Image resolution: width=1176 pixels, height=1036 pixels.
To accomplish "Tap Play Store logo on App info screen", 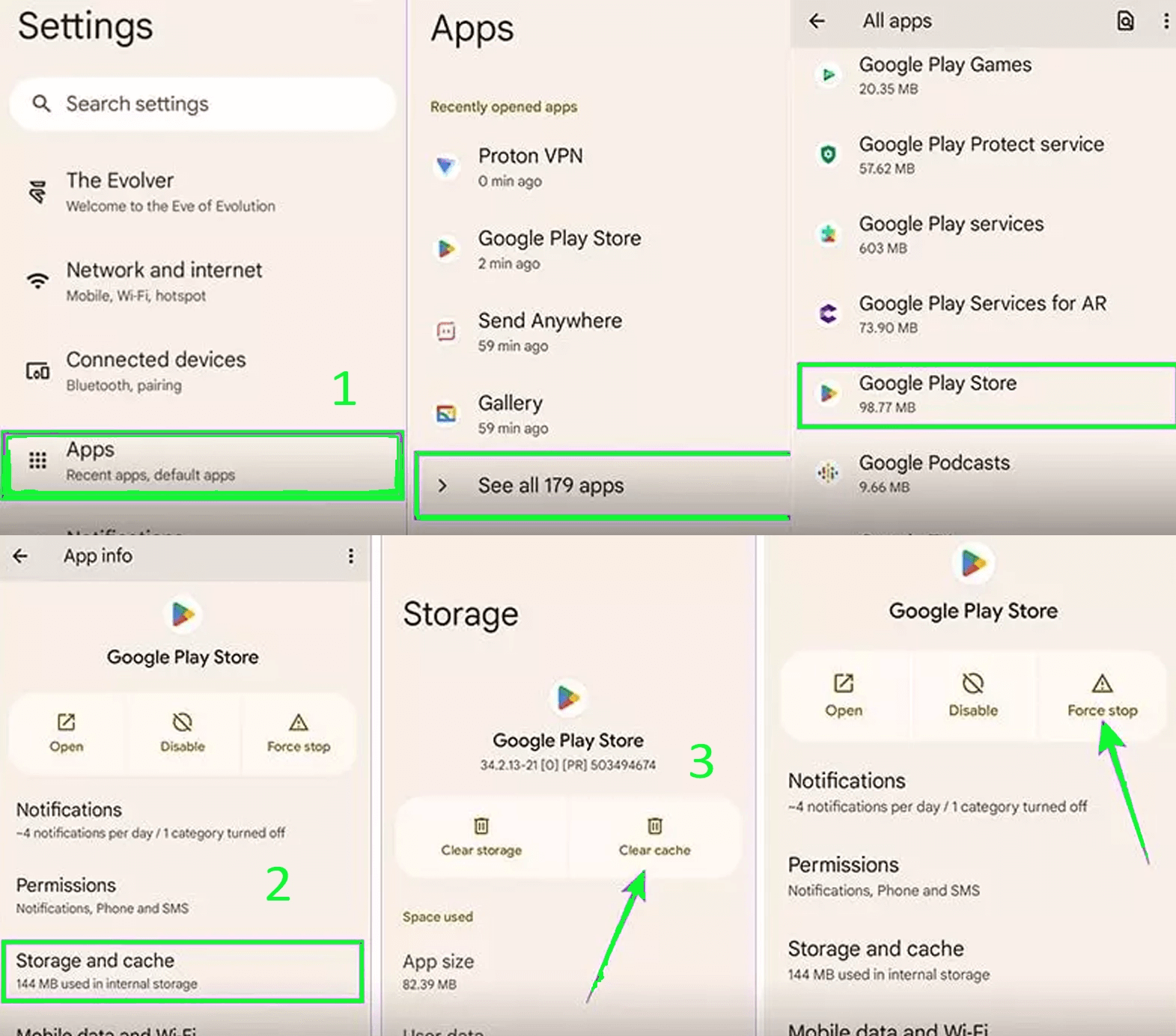I will coord(183,615).
